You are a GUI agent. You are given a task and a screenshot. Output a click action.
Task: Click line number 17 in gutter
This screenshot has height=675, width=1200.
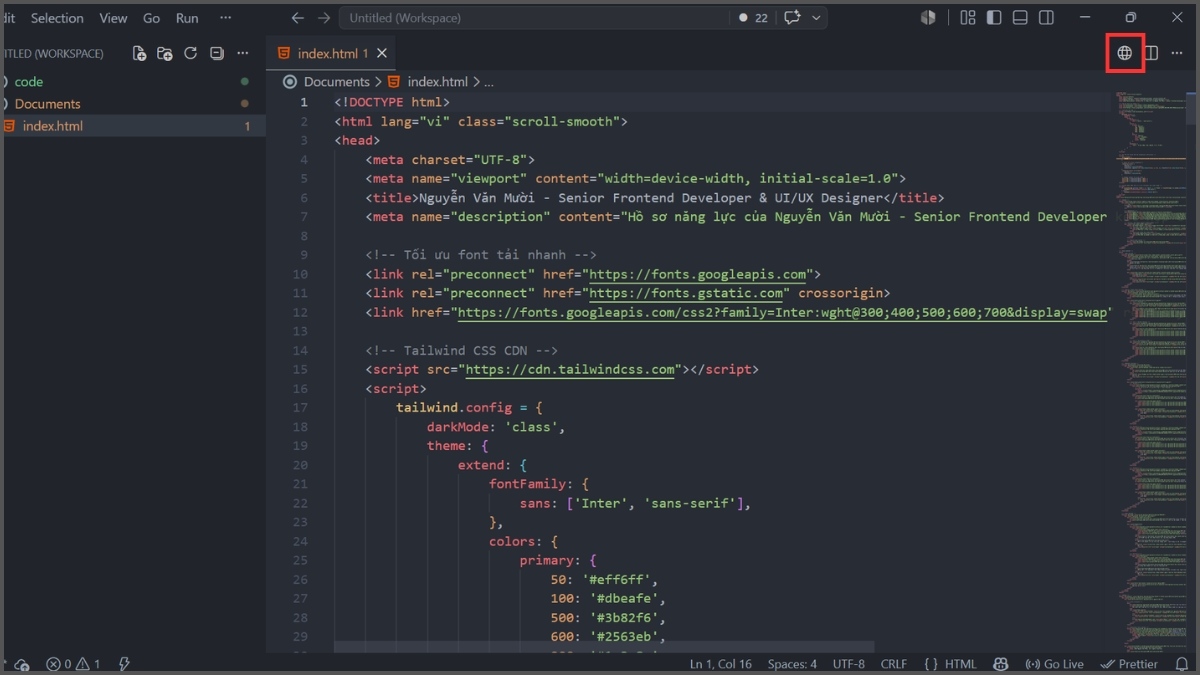tap(300, 408)
